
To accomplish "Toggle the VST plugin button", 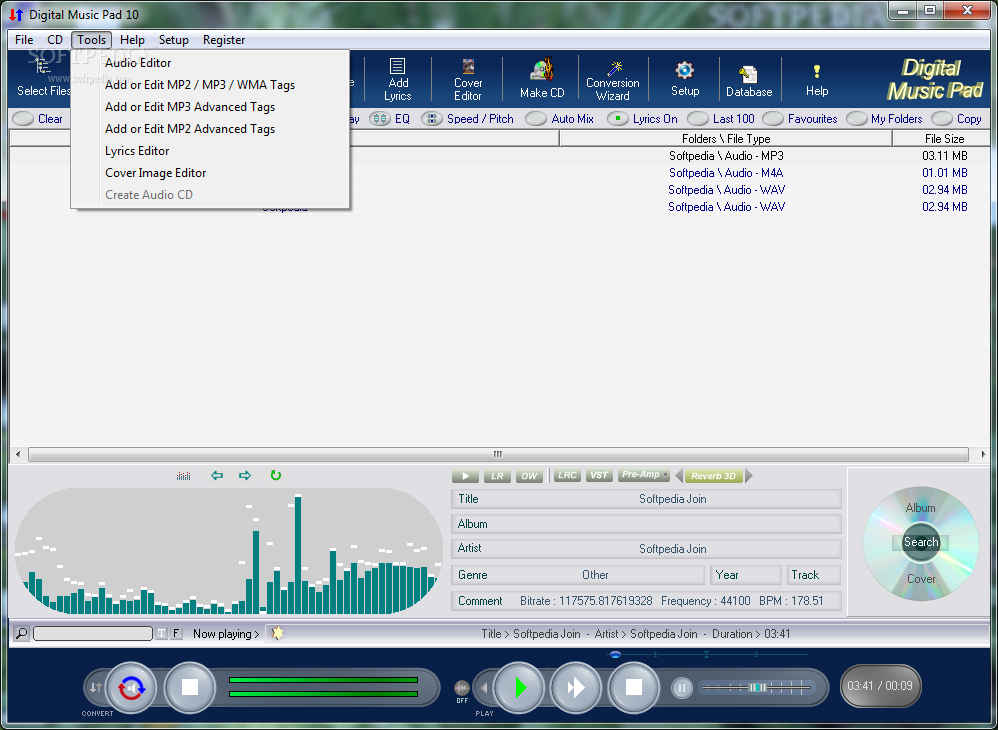I will (x=599, y=475).
